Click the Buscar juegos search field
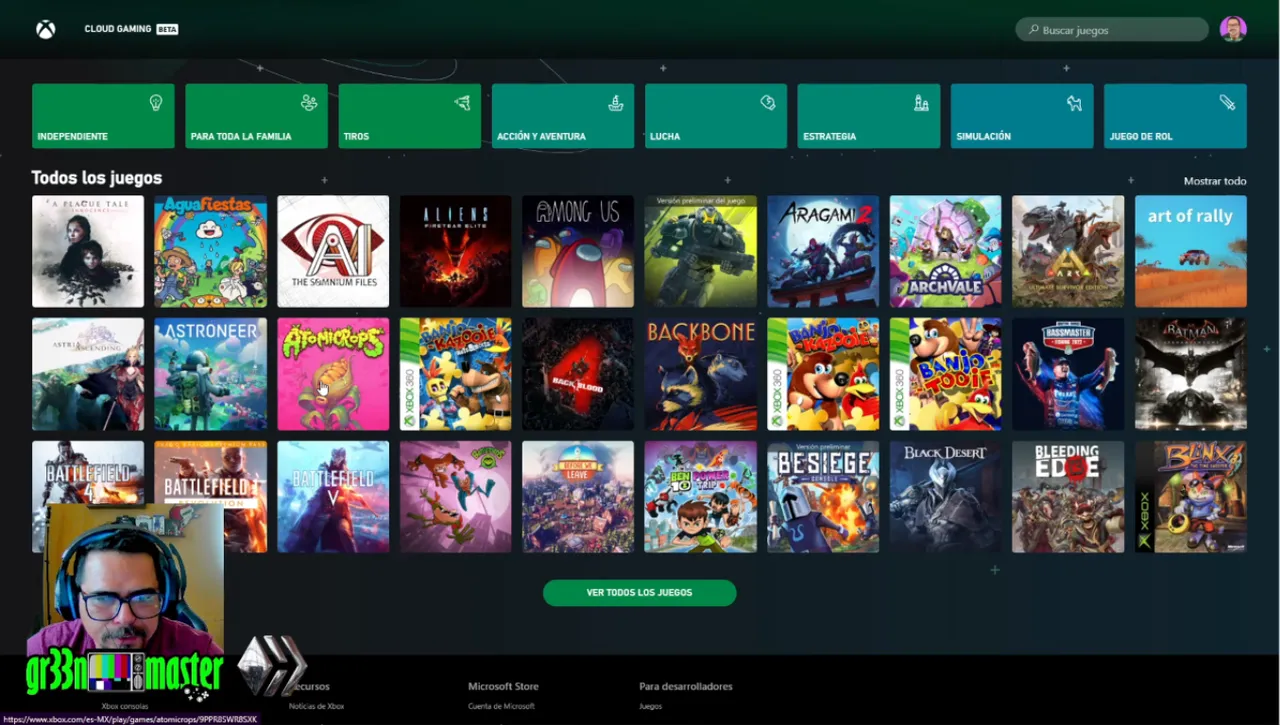This screenshot has width=1280, height=725. pyautogui.click(x=1112, y=30)
